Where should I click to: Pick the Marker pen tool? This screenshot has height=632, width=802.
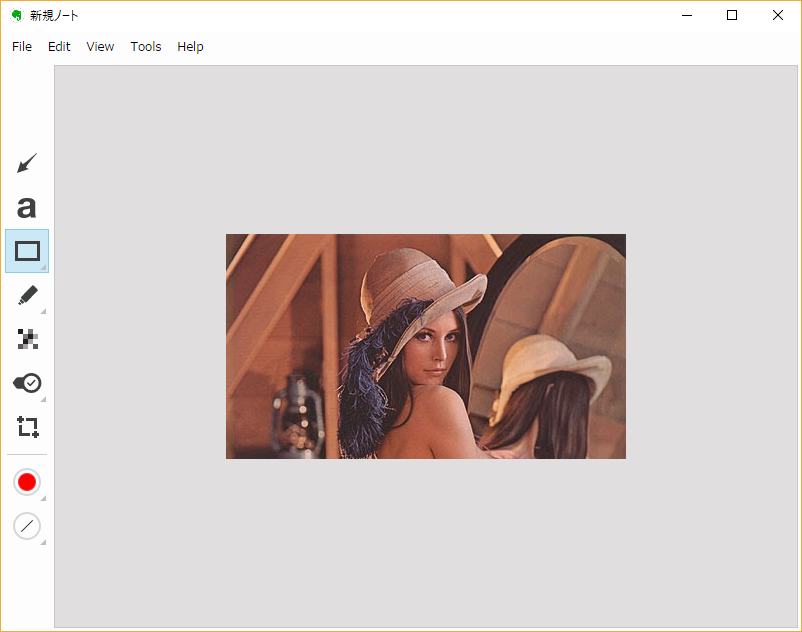[27, 295]
